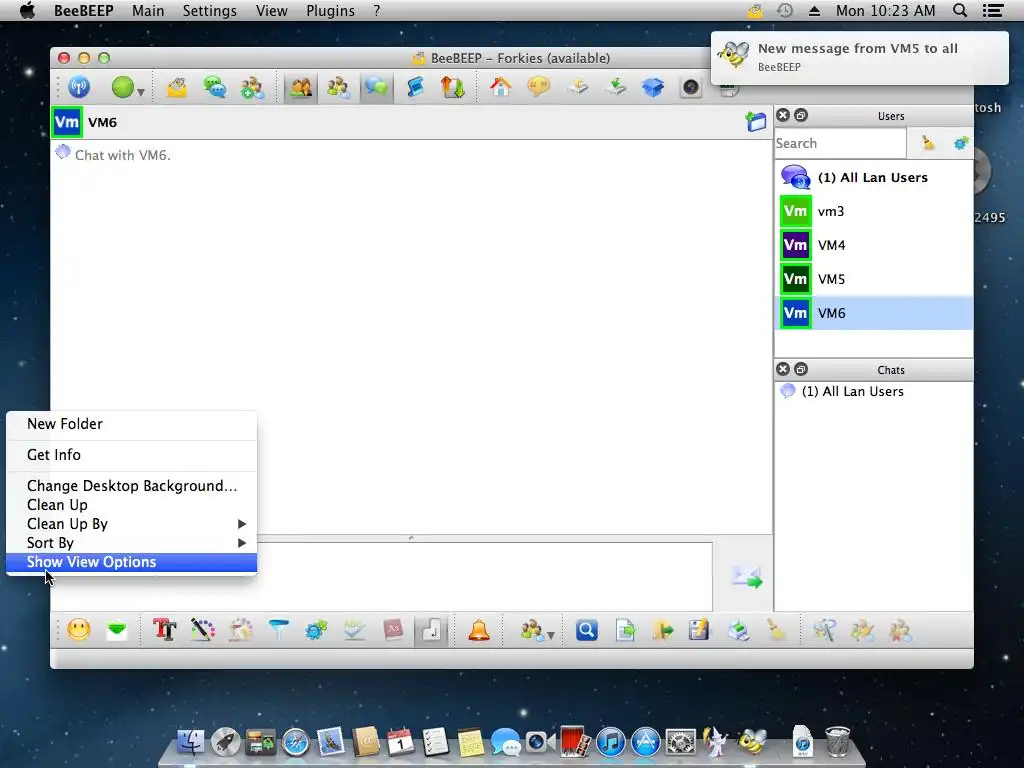Select (1) All Lan Users in Users list
This screenshot has height=768, width=1024.
pyautogui.click(x=874, y=177)
